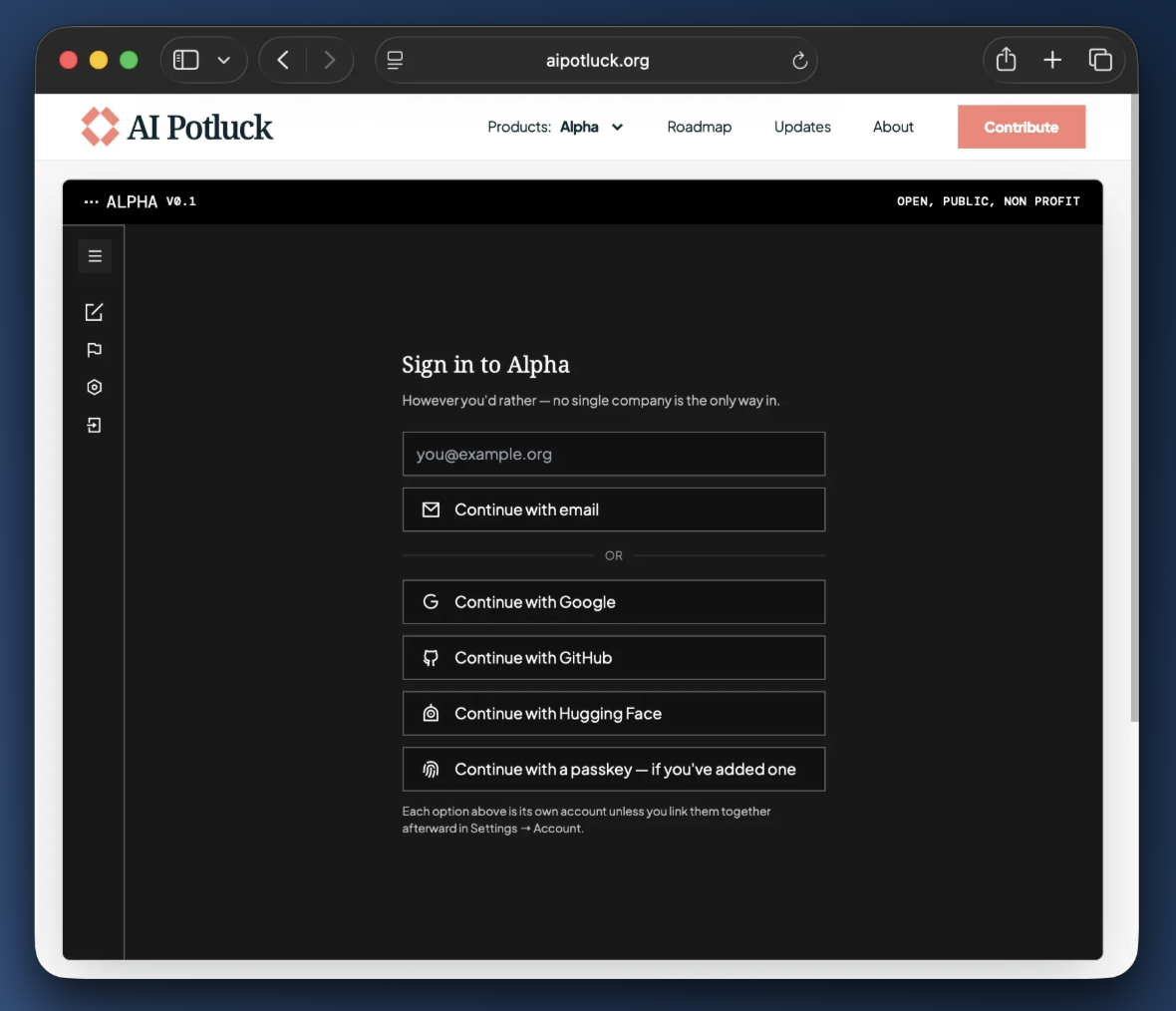The width and height of the screenshot is (1176, 1011).
Task: Click the ALPHA V0.1 label
Action: click(x=150, y=201)
